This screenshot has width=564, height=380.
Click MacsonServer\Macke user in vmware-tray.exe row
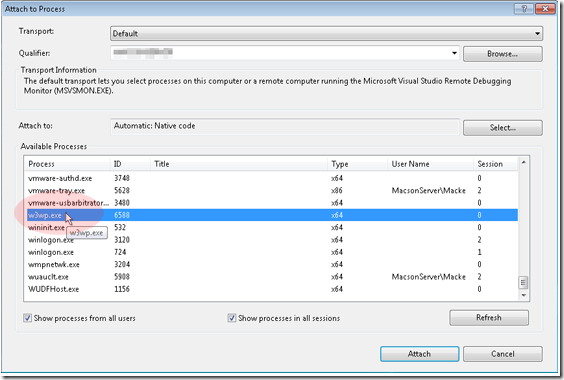(x=429, y=190)
